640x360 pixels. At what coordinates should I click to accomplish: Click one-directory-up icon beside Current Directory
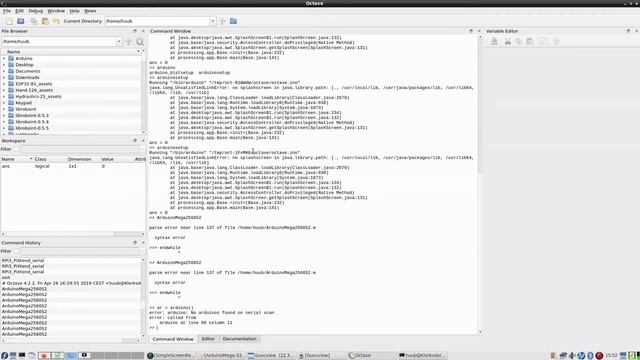222,21
